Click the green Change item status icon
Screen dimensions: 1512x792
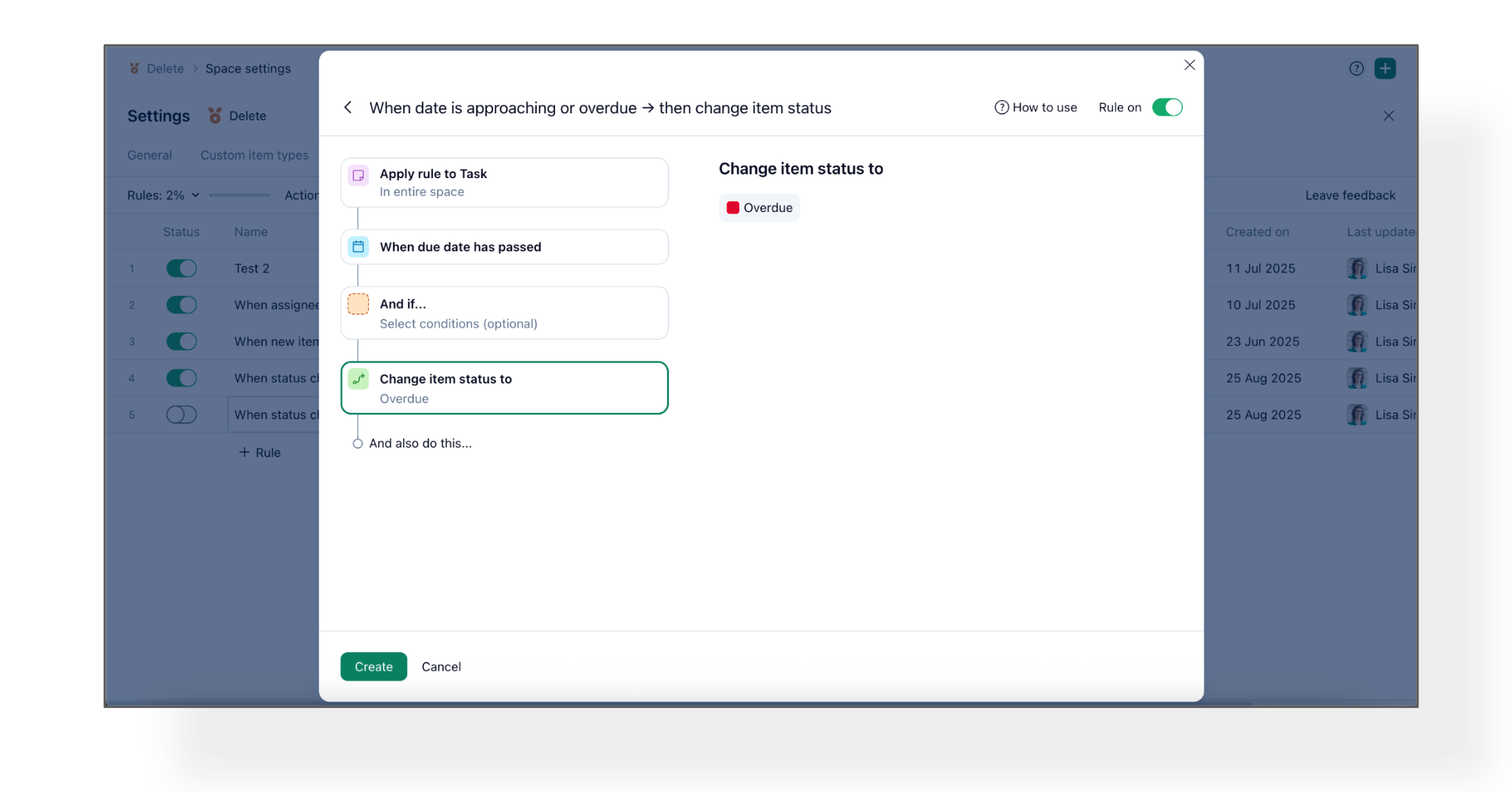[x=358, y=379]
